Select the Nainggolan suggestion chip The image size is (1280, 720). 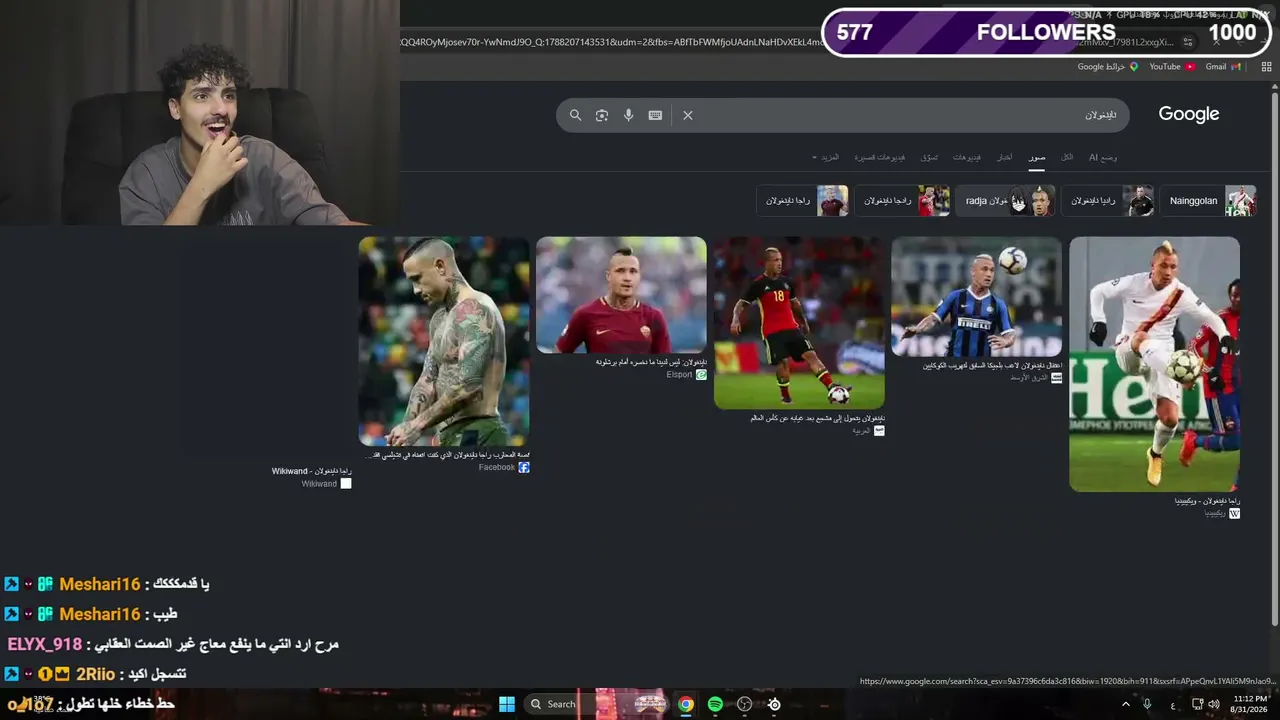pyautogui.click(x=1209, y=201)
